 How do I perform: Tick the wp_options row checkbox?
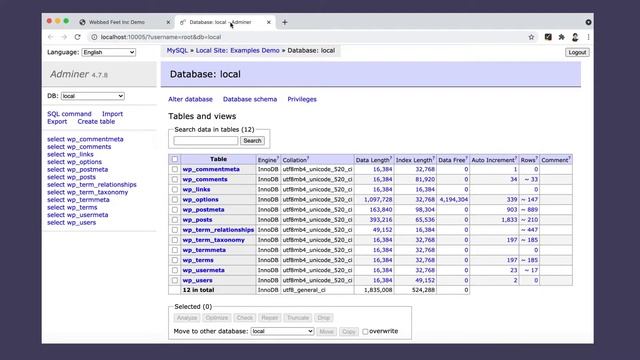click(x=175, y=200)
